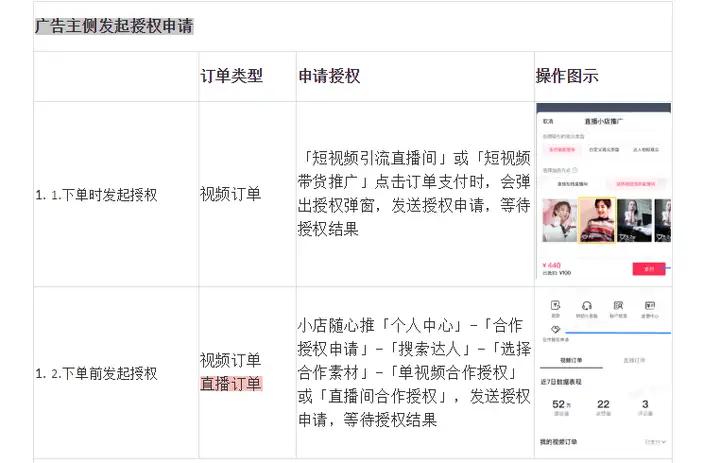Switch to the 直播订单 tab in the screenshot
Viewport: 720px width, 463px height.
(634, 360)
